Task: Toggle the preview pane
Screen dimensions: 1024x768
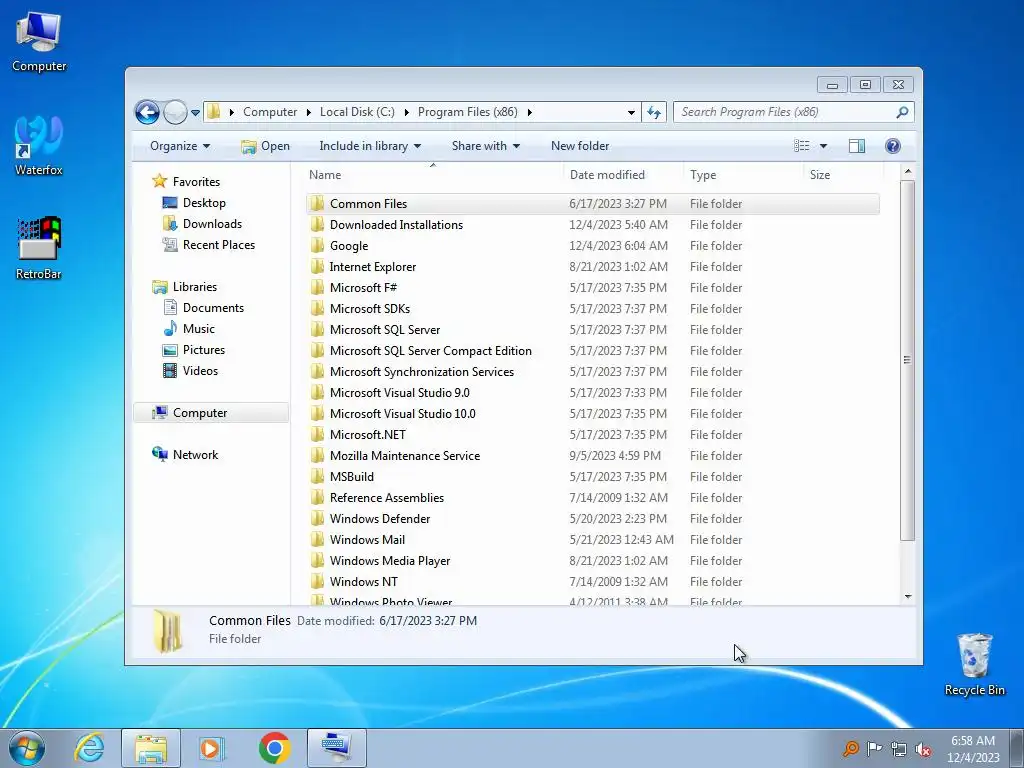Action: (x=857, y=146)
